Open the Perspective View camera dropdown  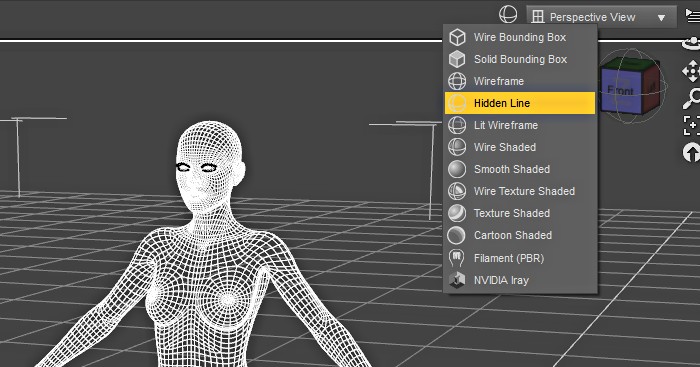(x=601, y=17)
